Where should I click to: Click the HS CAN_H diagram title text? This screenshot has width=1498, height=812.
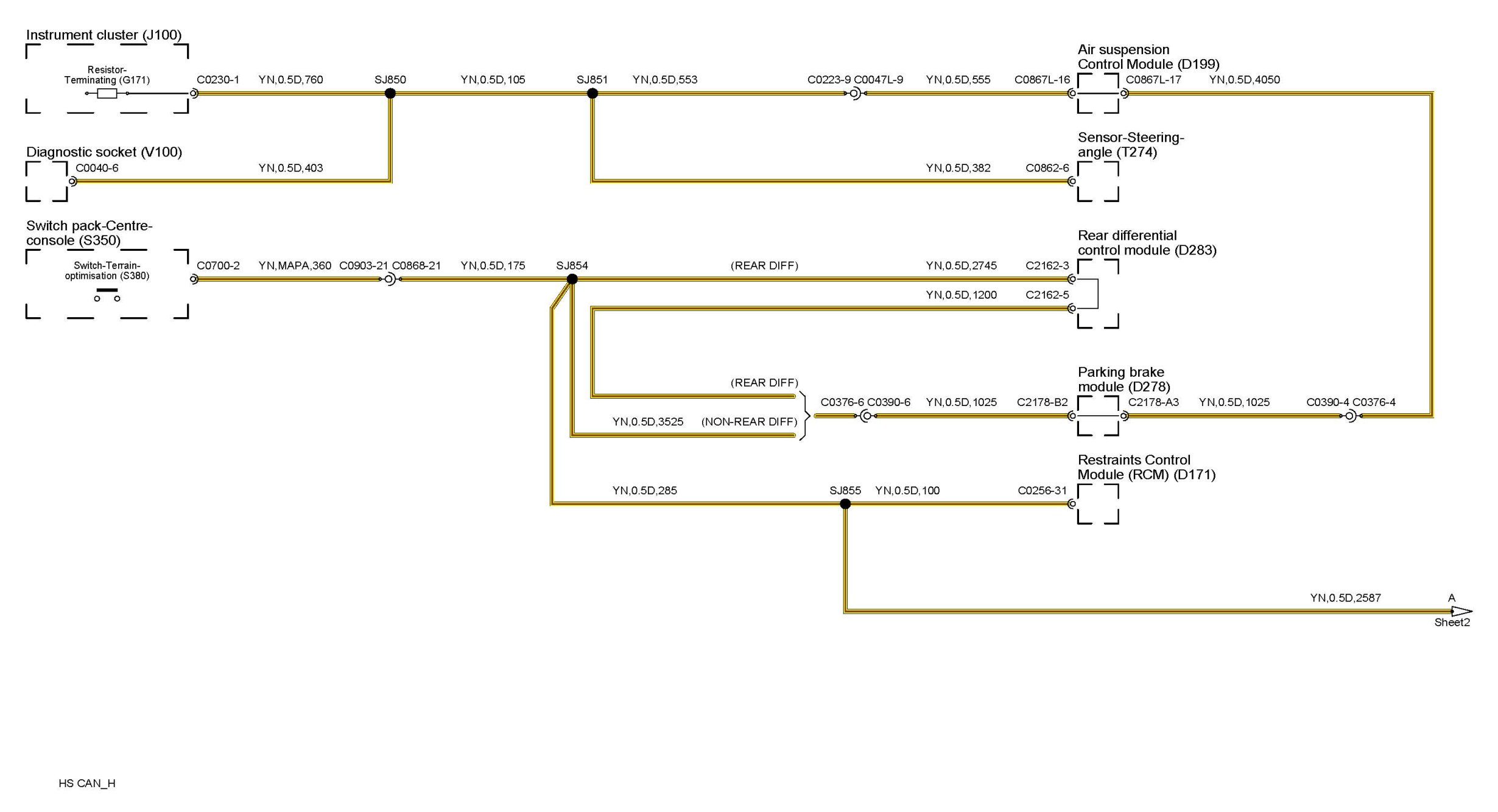(x=87, y=783)
